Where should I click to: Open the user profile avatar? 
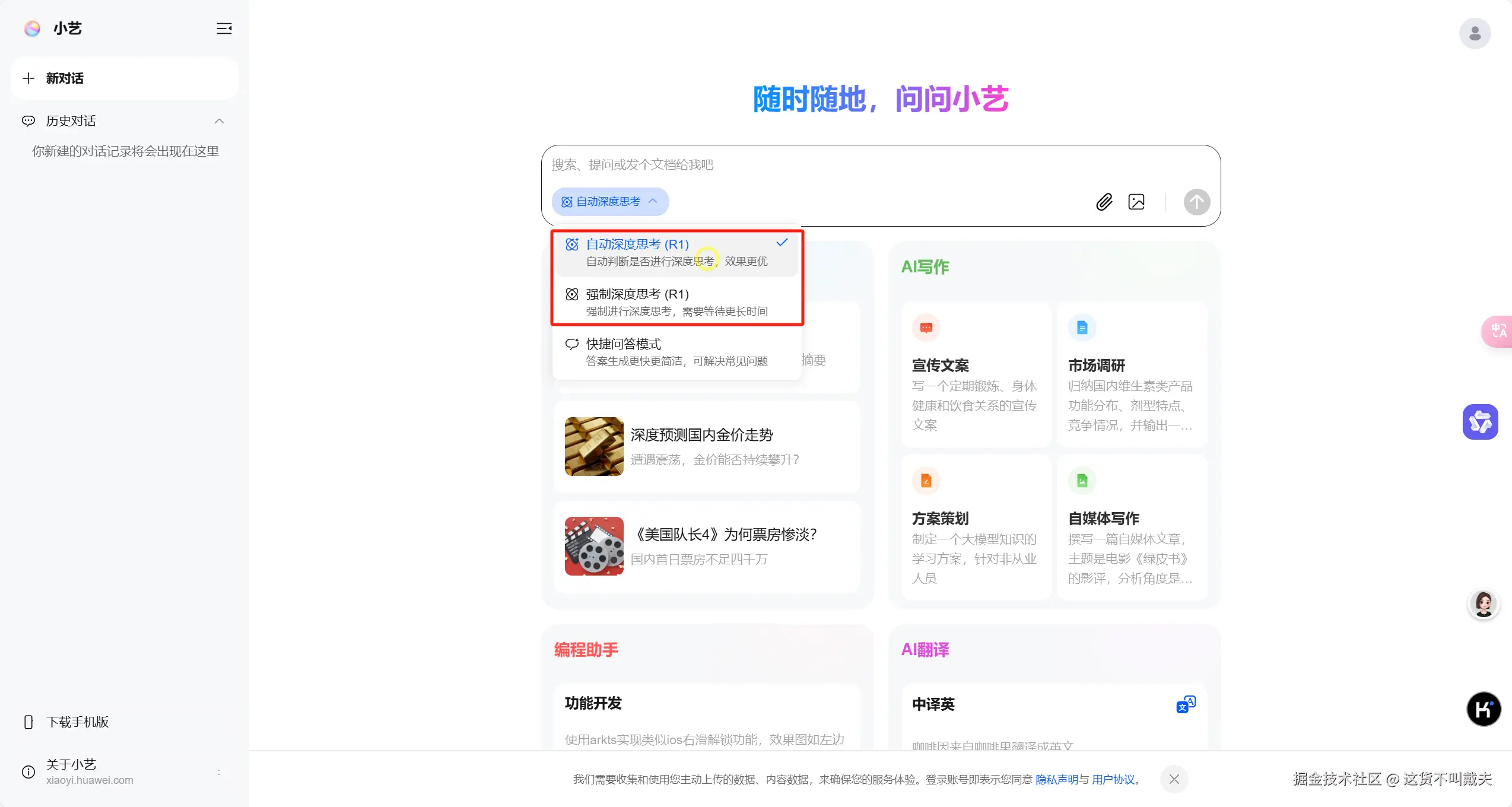click(1475, 34)
